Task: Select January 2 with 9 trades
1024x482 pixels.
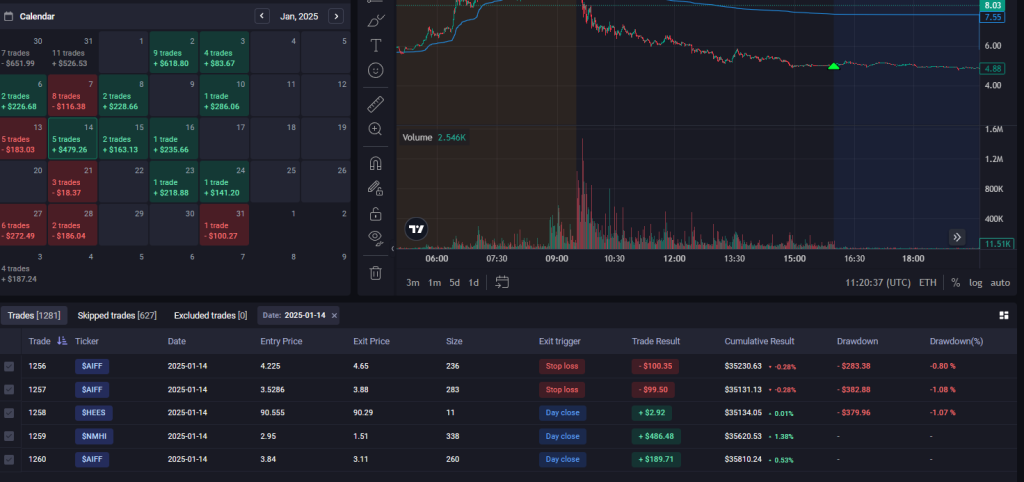Action: point(174,52)
